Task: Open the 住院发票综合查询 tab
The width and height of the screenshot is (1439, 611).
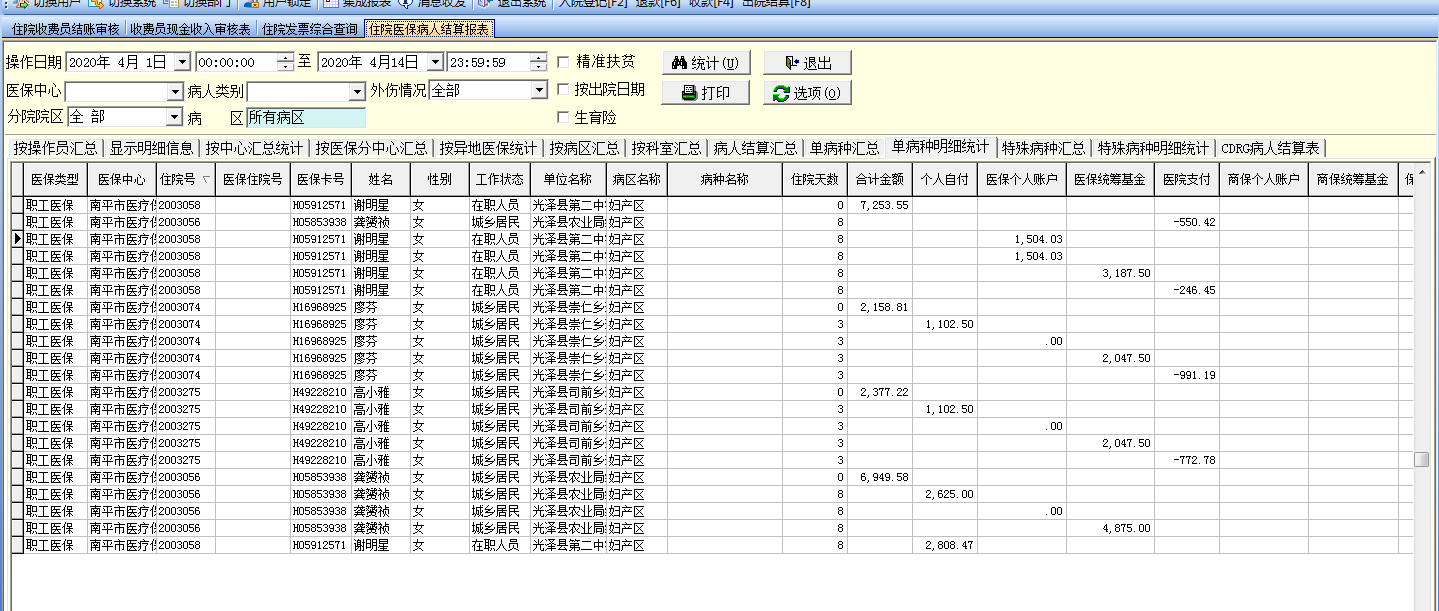Action: pos(310,30)
